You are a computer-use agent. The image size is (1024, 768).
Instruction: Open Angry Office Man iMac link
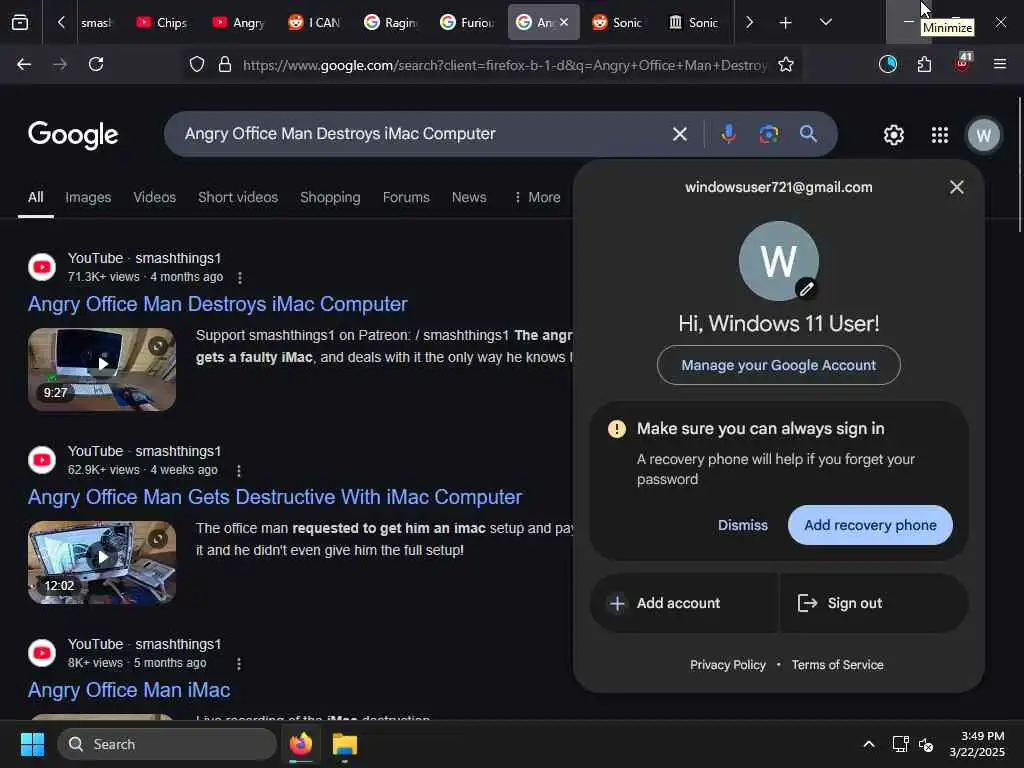tap(129, 690)
